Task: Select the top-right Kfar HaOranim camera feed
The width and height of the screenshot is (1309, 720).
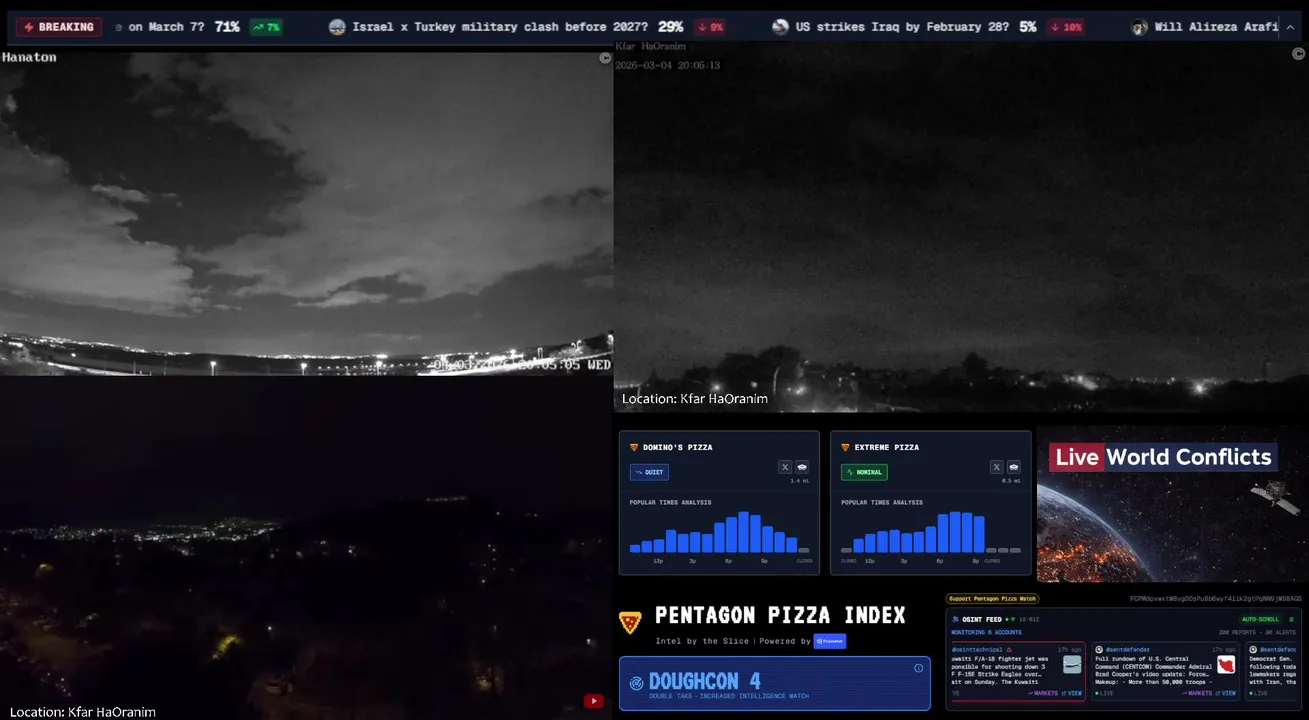Action: coord(961,227)
